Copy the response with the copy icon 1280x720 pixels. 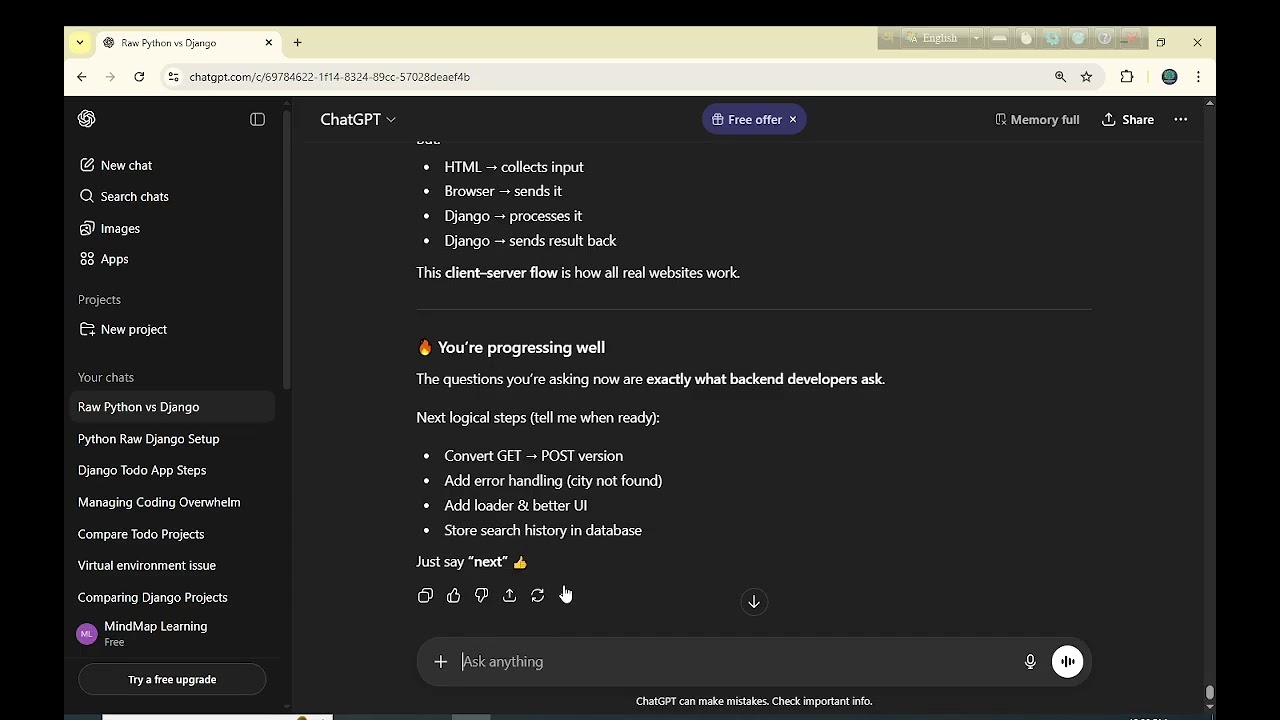(425, 595)
